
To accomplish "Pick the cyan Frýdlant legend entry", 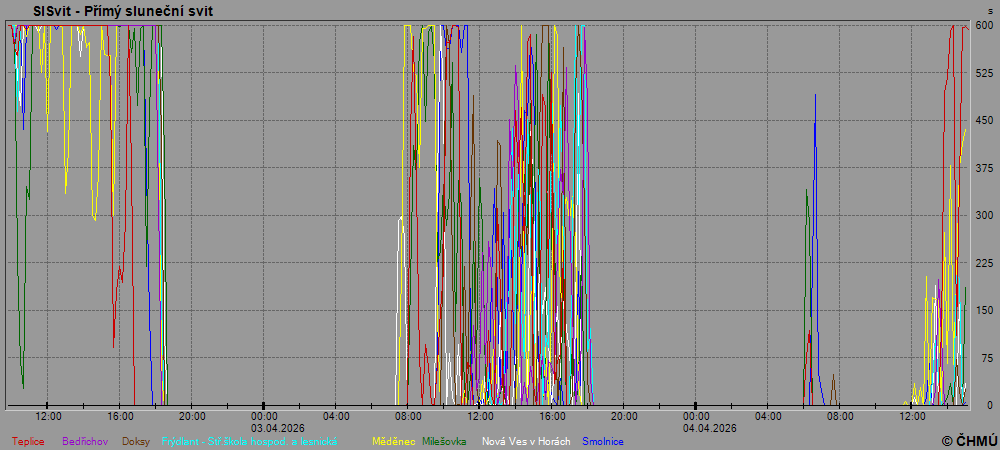I will (249, 441).
